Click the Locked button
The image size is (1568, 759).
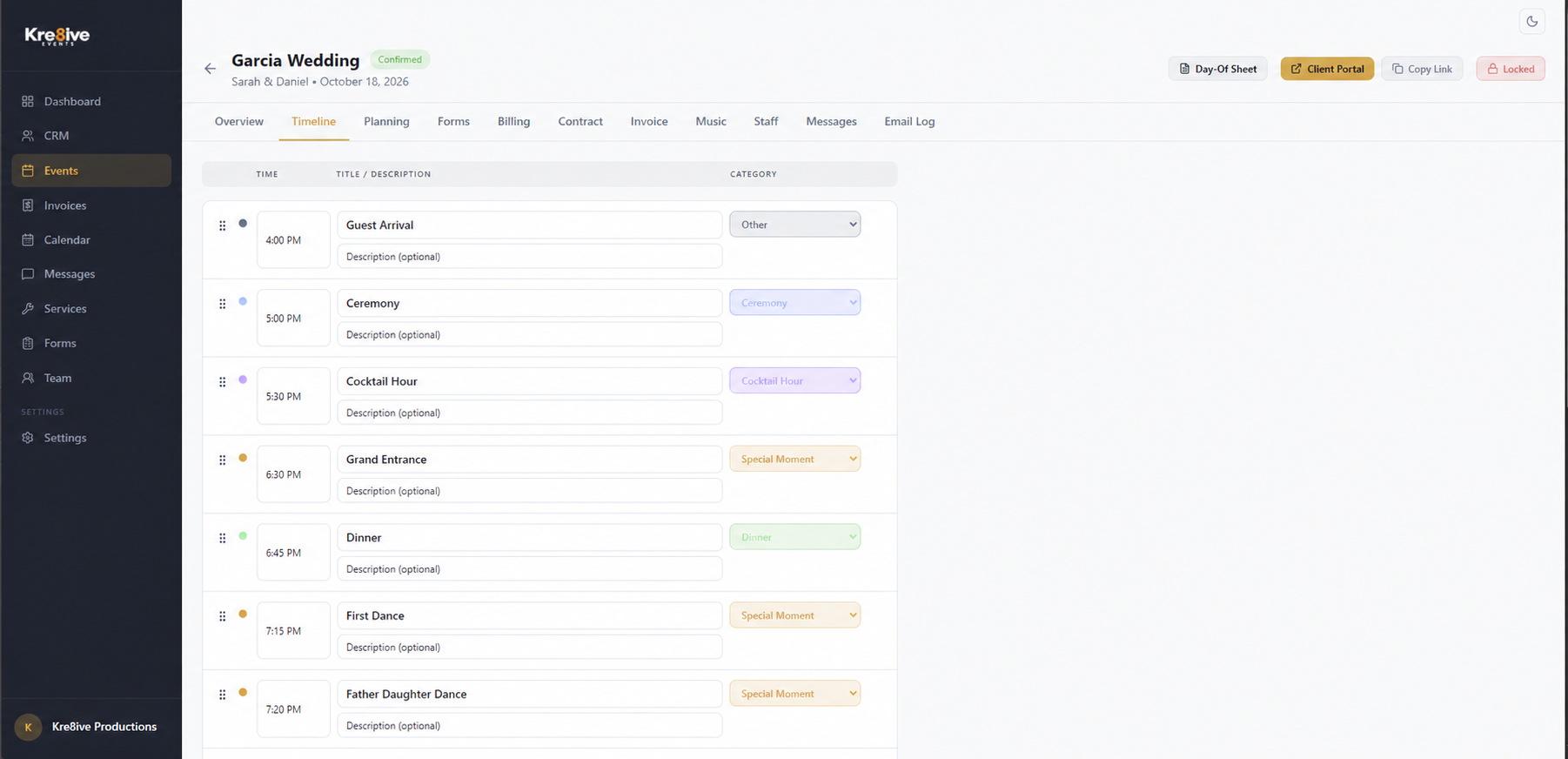(x=1511, y=69)
